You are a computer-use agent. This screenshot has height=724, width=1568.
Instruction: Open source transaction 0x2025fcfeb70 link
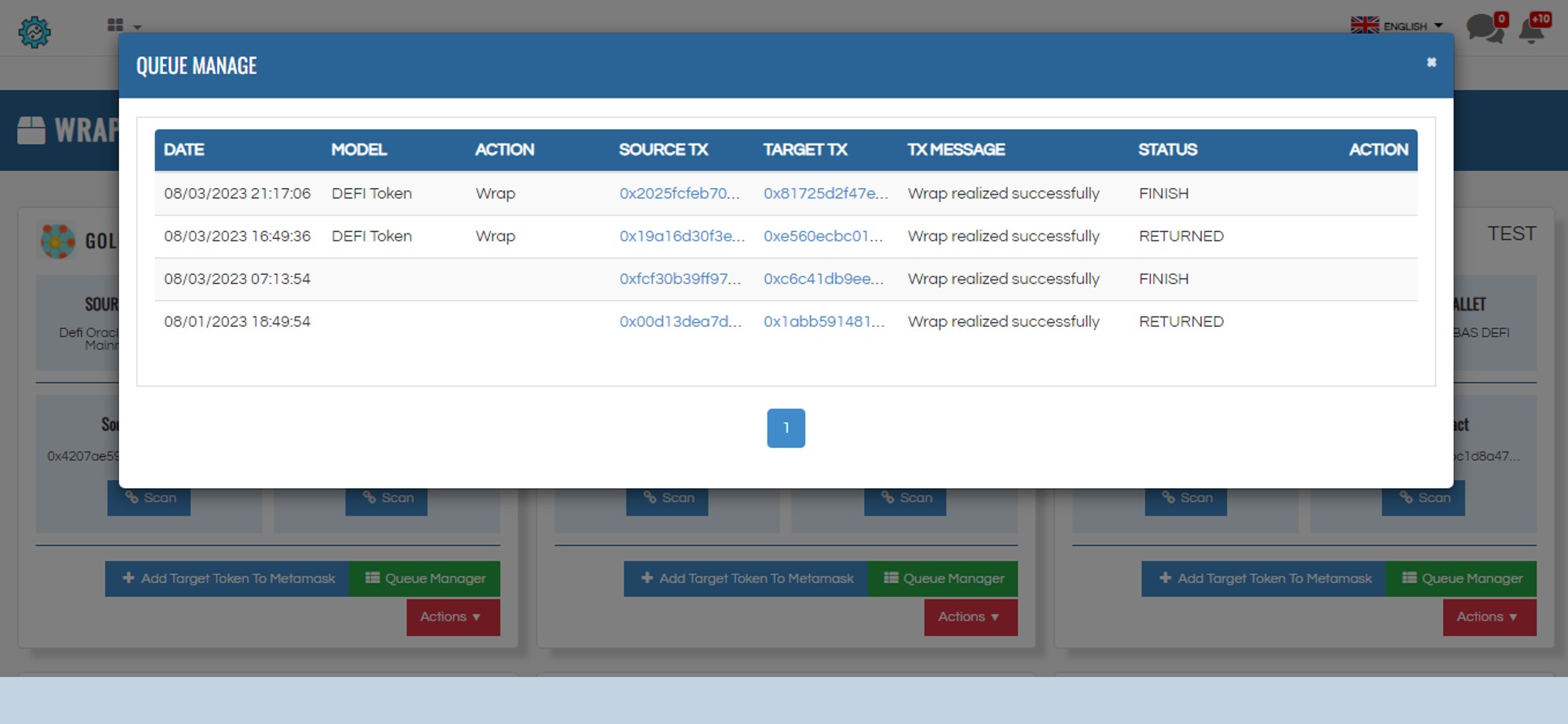tap(679, 194)
